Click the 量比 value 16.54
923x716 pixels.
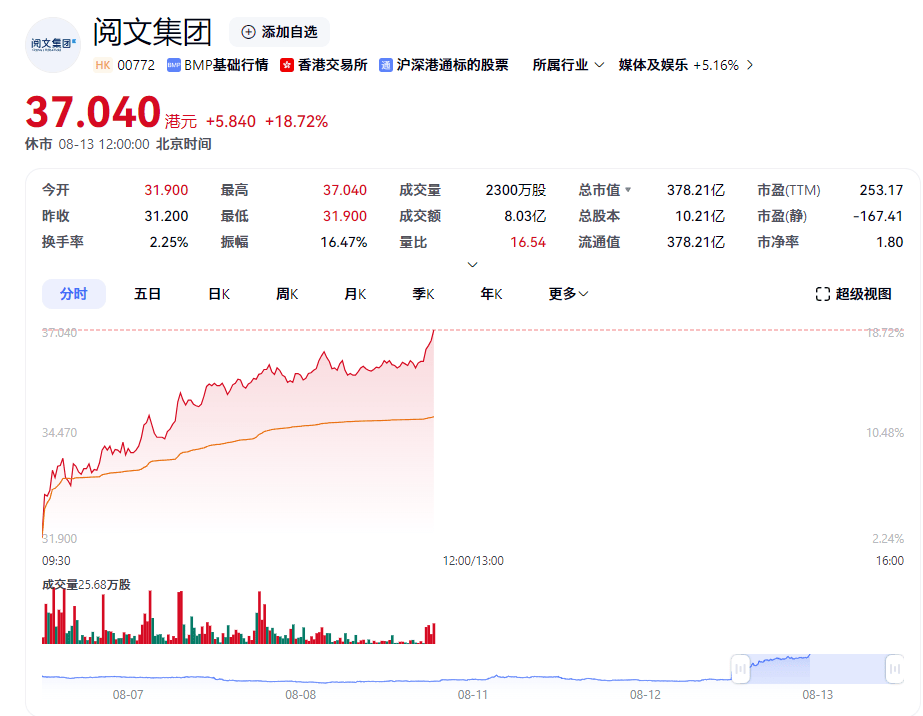tap(527, 242)
